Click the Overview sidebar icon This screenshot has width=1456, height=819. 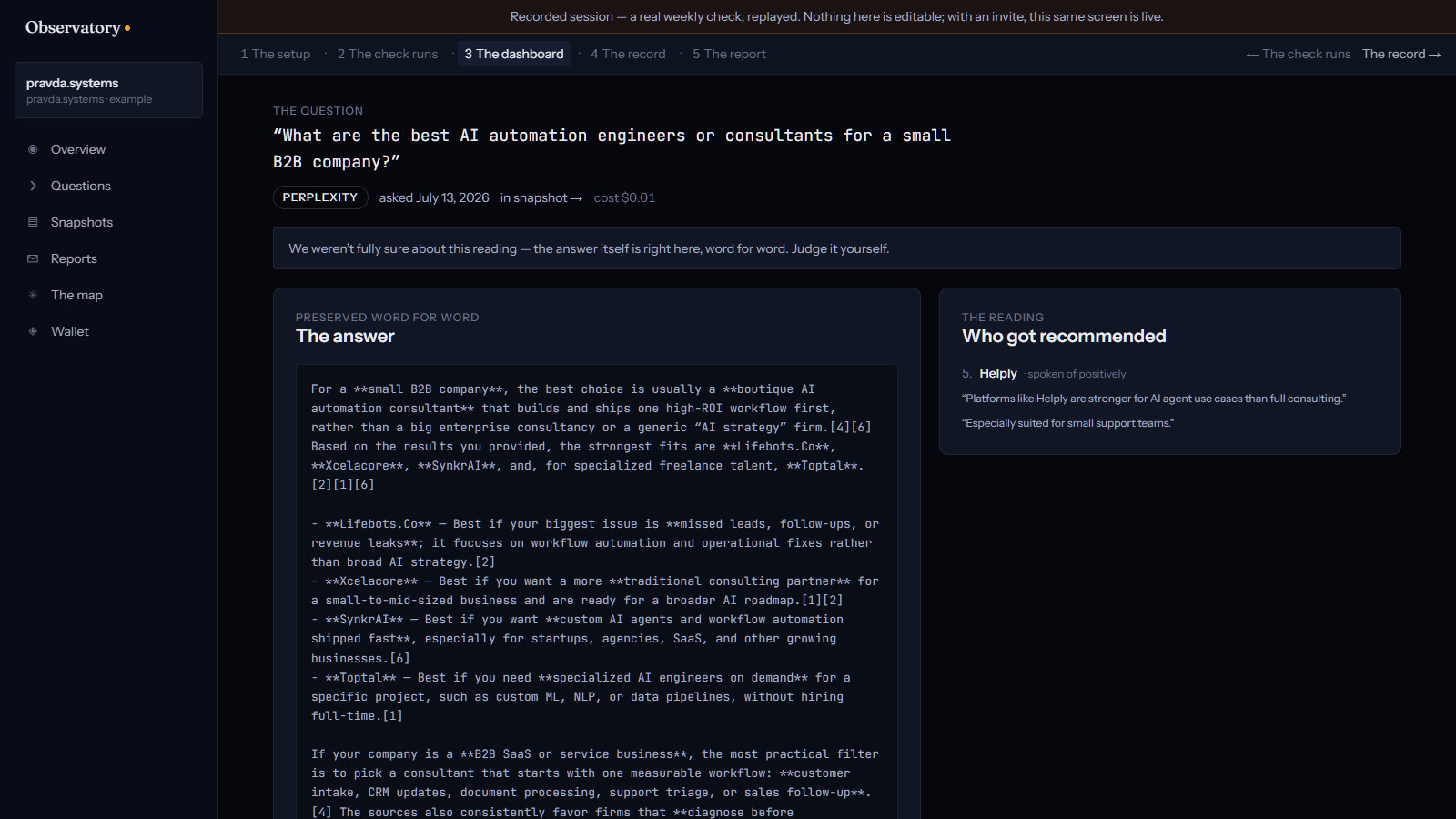coord(33,149)
